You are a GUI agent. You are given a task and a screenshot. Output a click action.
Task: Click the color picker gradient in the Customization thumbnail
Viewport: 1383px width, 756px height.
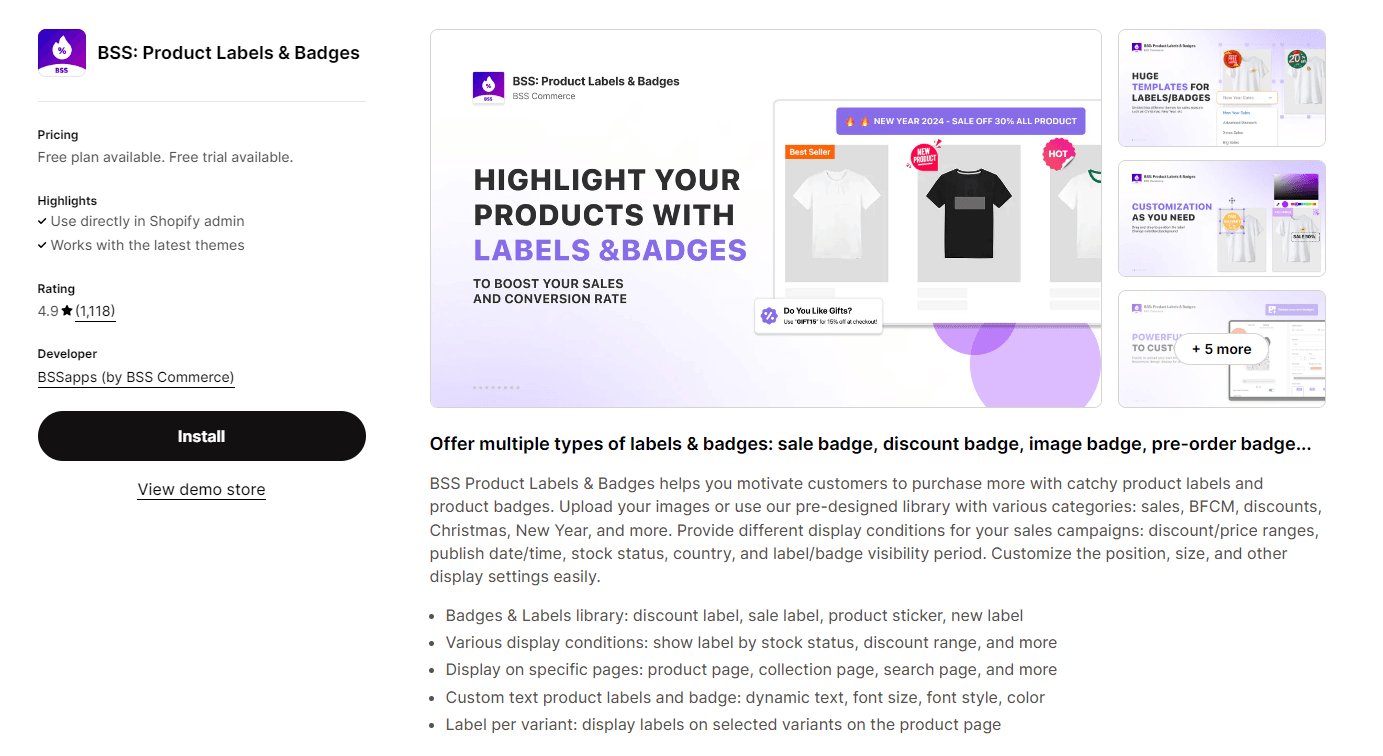(x=1296, y=187)
